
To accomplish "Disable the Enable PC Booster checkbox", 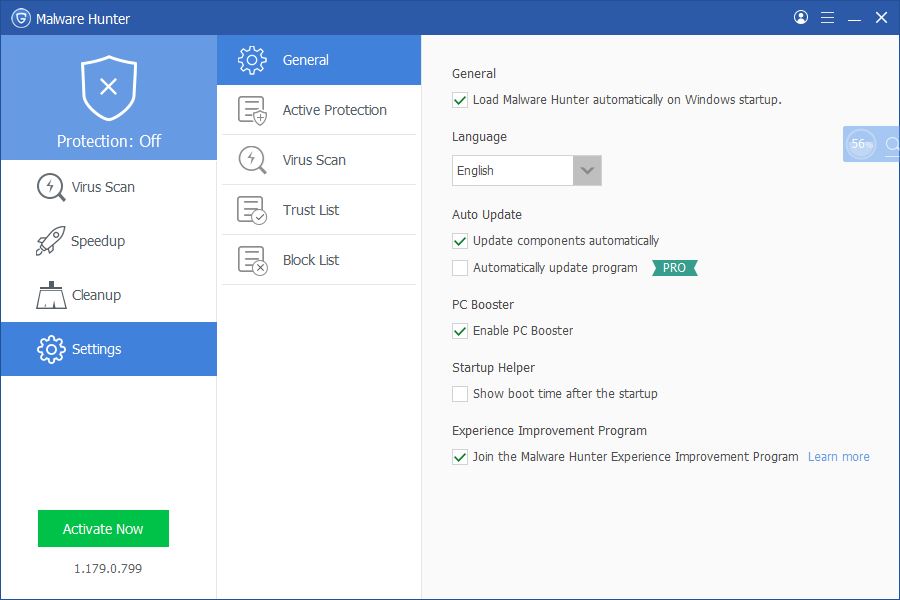I will point(460,331).
